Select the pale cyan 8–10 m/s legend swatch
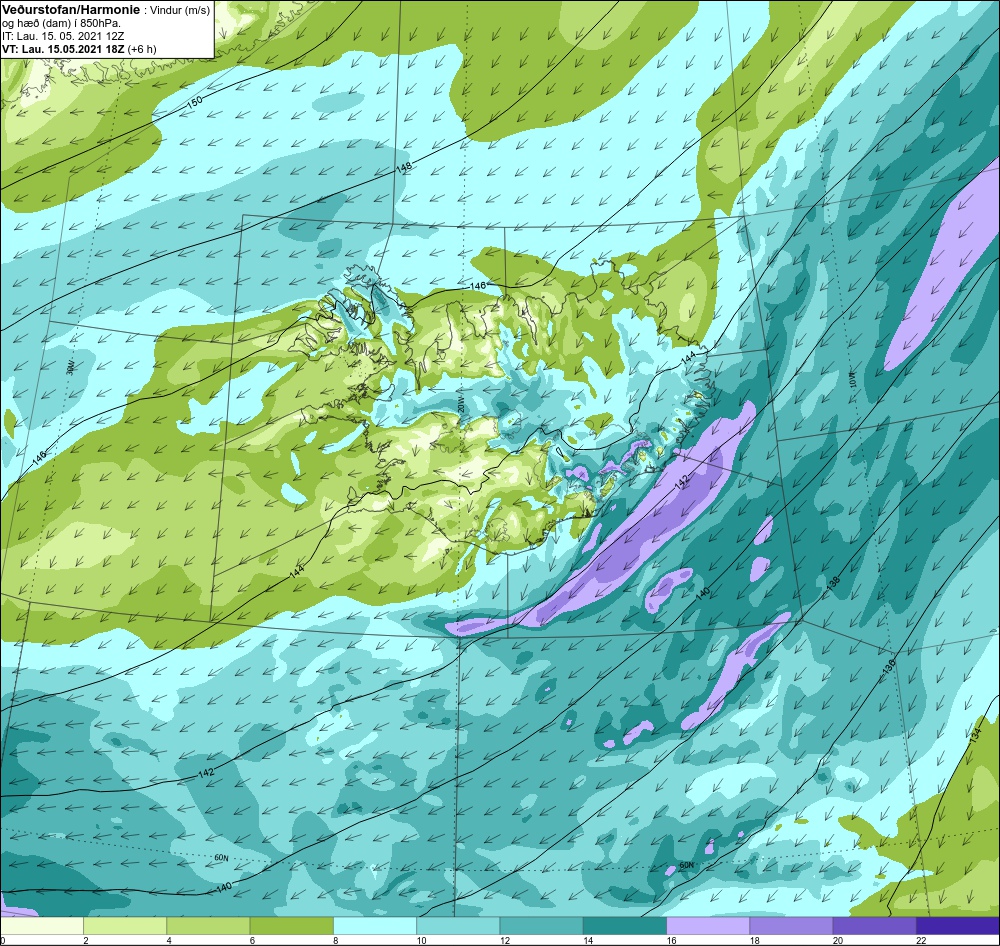The width and height of the screenshot is (1000, 946). (375, 926)
